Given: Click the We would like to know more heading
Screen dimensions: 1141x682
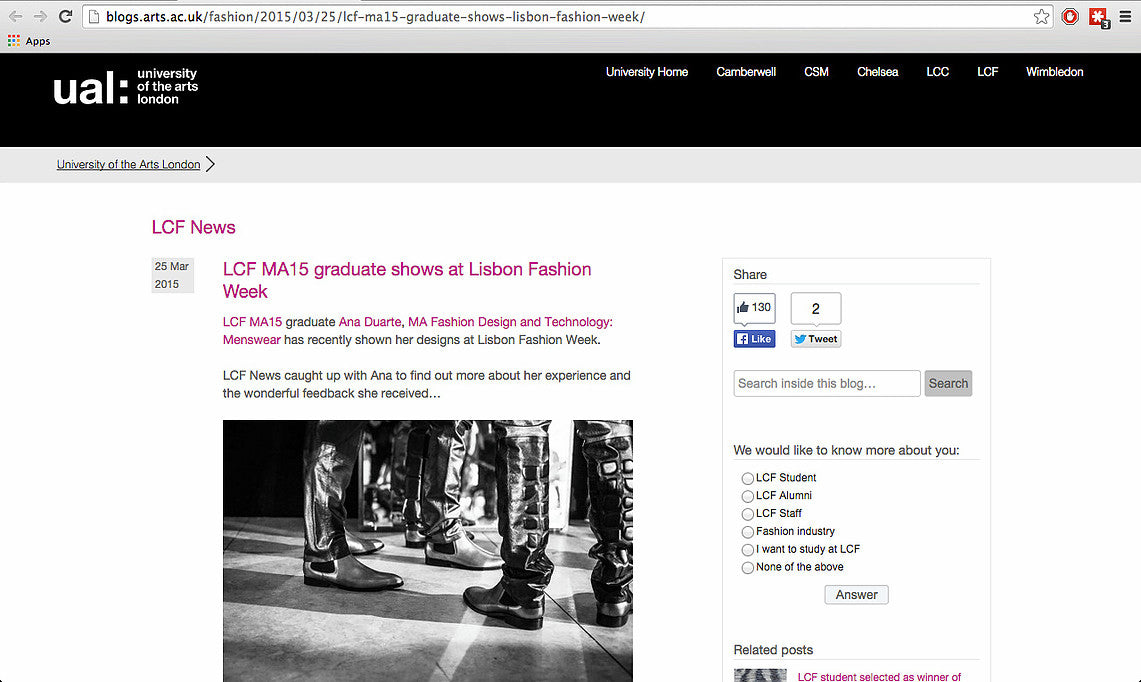Looking at the screenshot, I should click(846, 451).
